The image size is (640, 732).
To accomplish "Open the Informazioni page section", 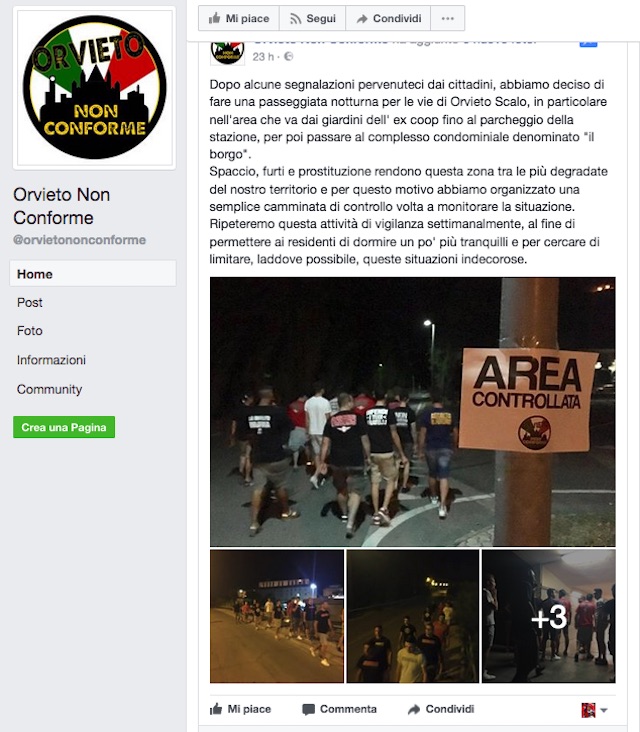I will pos(51,360).
